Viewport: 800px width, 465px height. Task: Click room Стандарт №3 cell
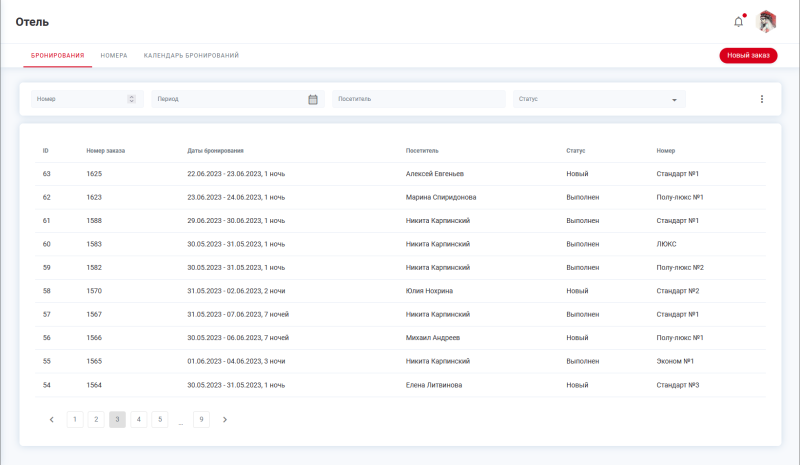coord(678,385)
